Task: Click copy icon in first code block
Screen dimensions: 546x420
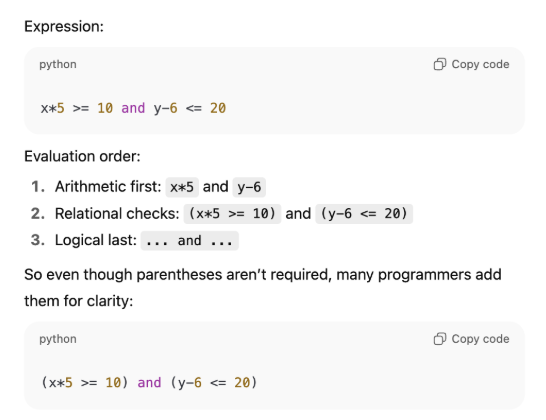Action: click(x=440, y=64)
